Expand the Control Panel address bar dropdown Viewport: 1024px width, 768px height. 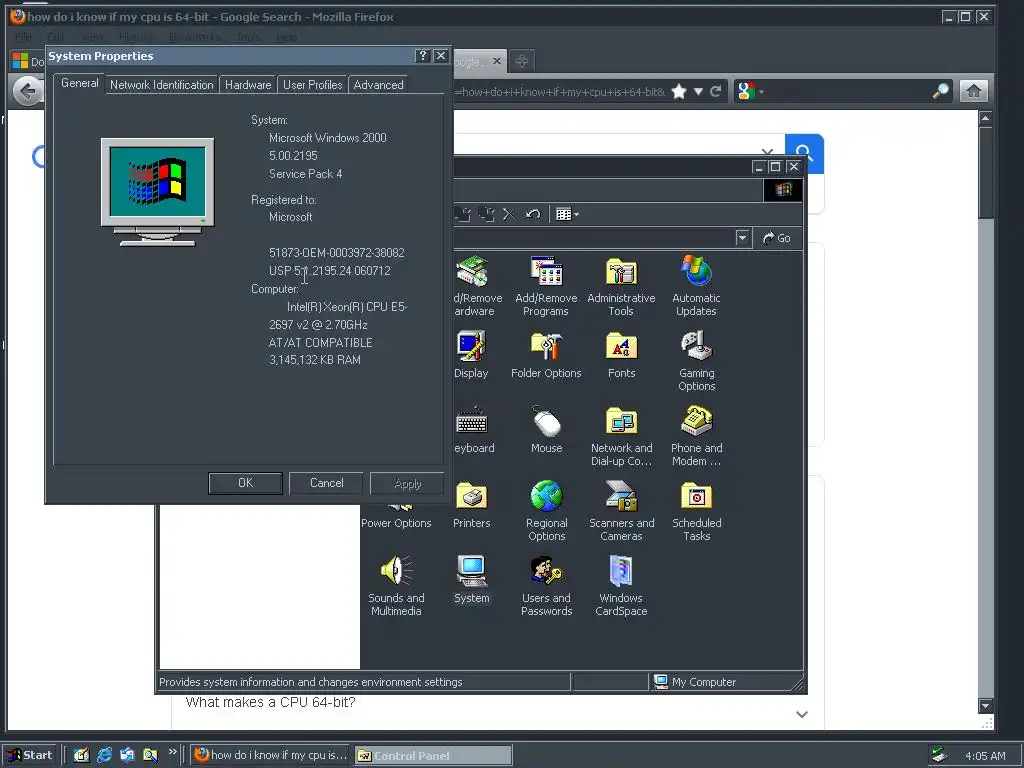point(742,238)
